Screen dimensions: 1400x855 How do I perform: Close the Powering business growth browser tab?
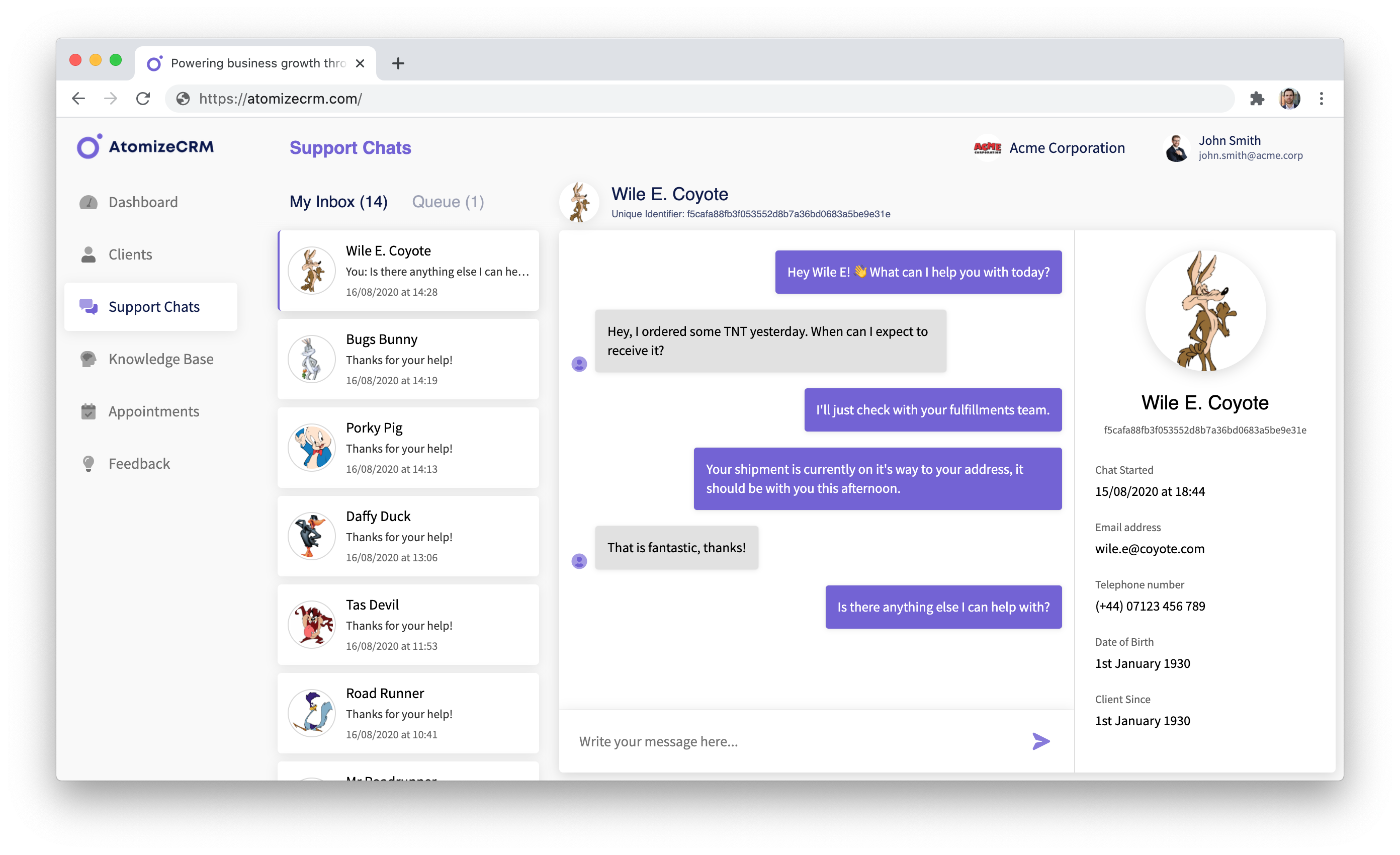pos(360,64)
